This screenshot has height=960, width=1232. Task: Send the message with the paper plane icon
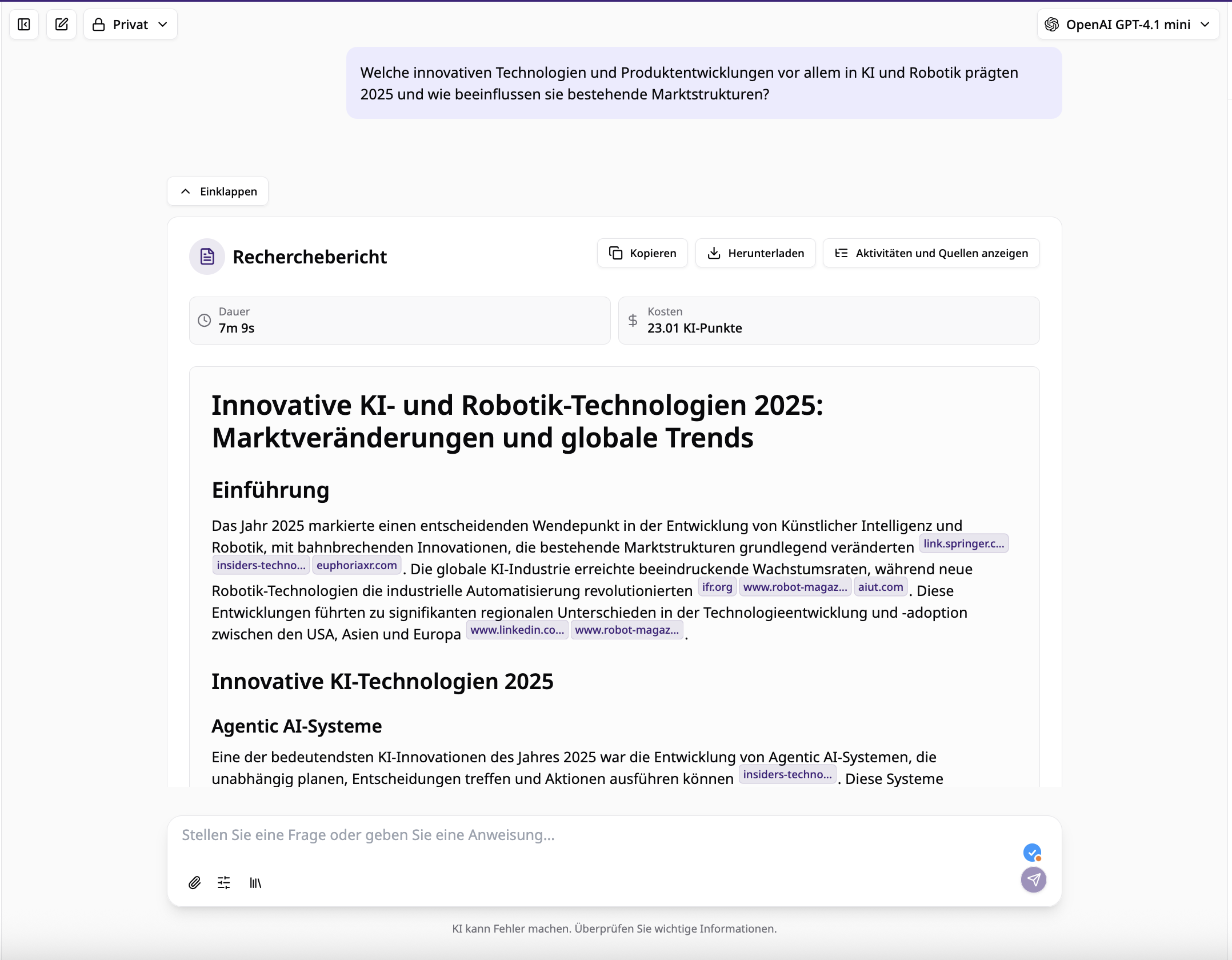point(1033,880)
